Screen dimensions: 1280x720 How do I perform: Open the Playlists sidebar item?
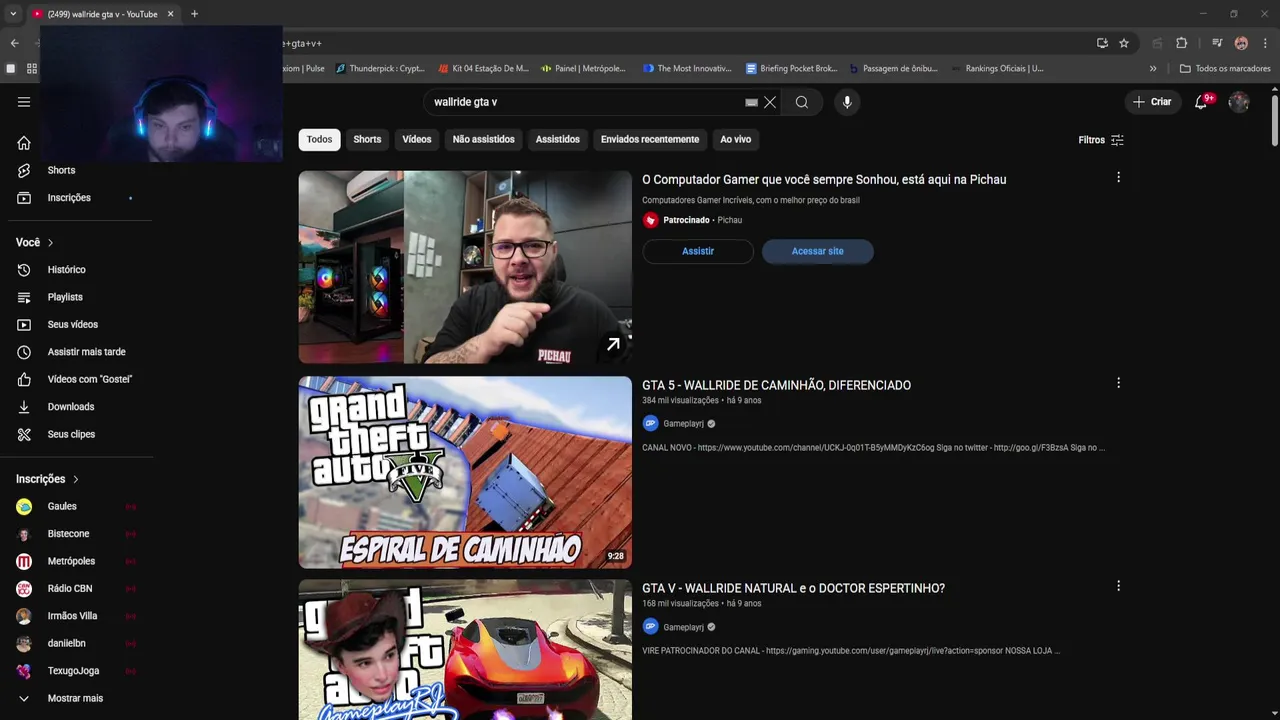point(65,297)
